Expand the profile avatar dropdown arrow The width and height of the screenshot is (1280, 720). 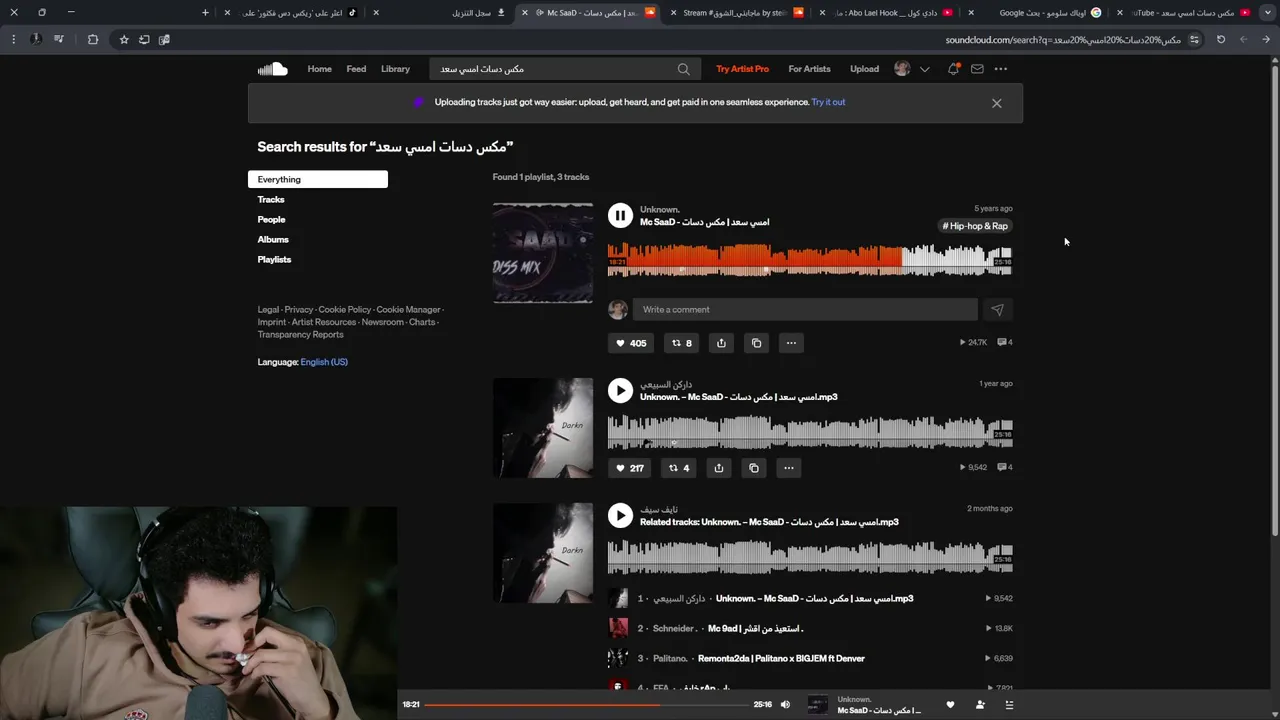[924, 69]
